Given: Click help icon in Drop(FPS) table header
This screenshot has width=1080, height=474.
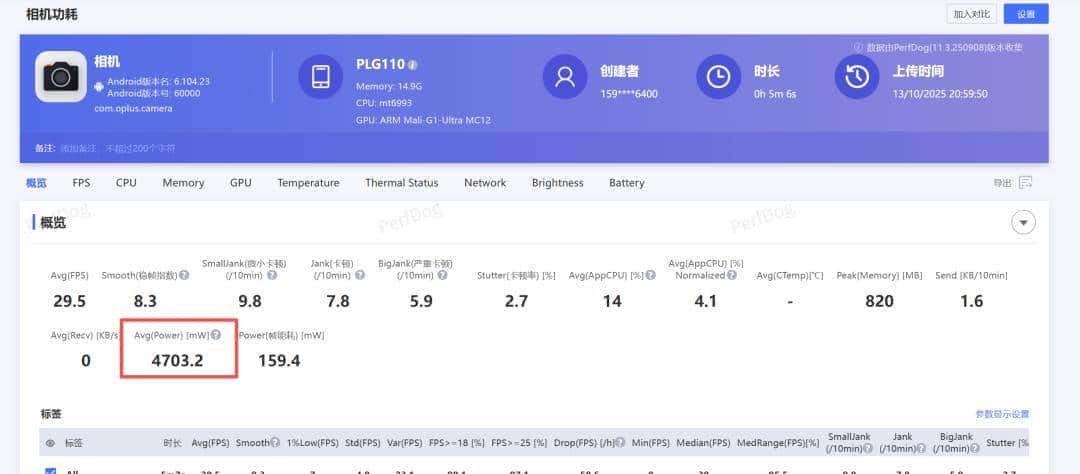Looking at the screenshot, I should pyautogui.click(x=621, y=443).
